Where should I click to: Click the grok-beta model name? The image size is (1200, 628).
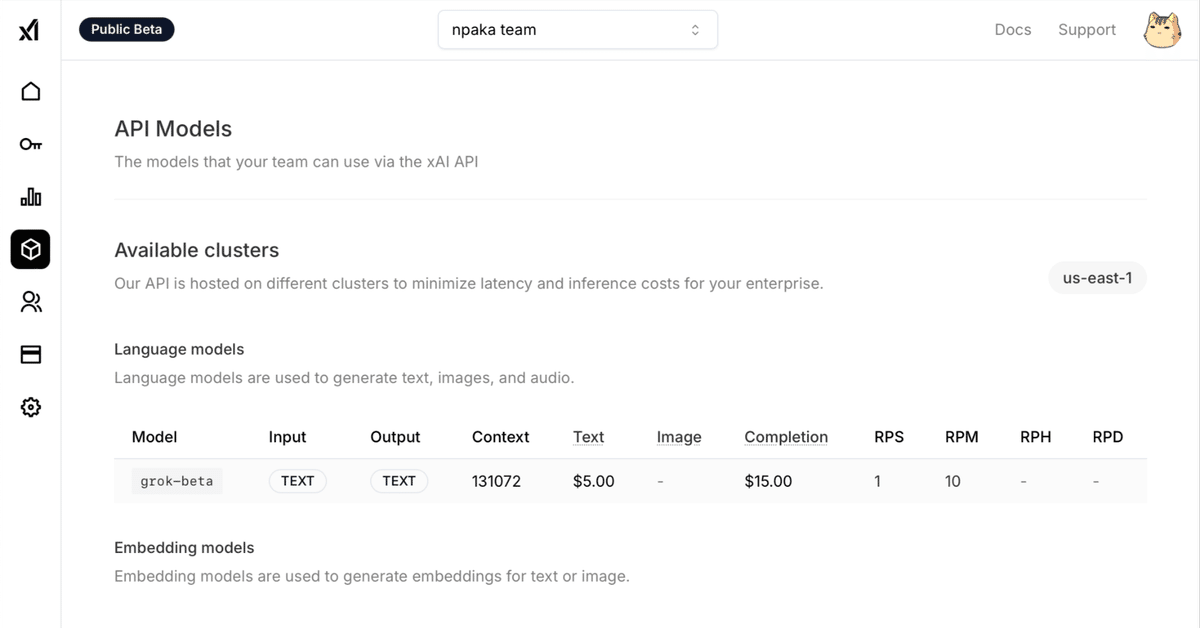click(x=176, y=481)
